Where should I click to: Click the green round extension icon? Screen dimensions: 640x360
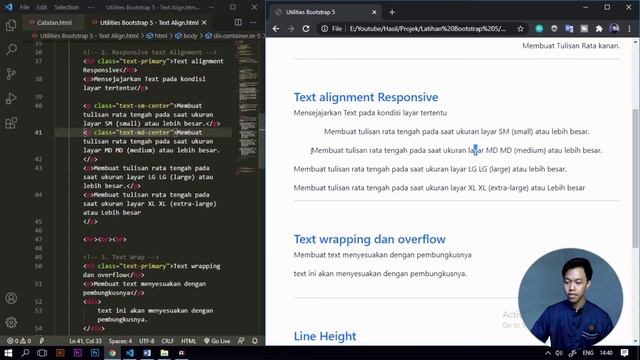point(539,28)
